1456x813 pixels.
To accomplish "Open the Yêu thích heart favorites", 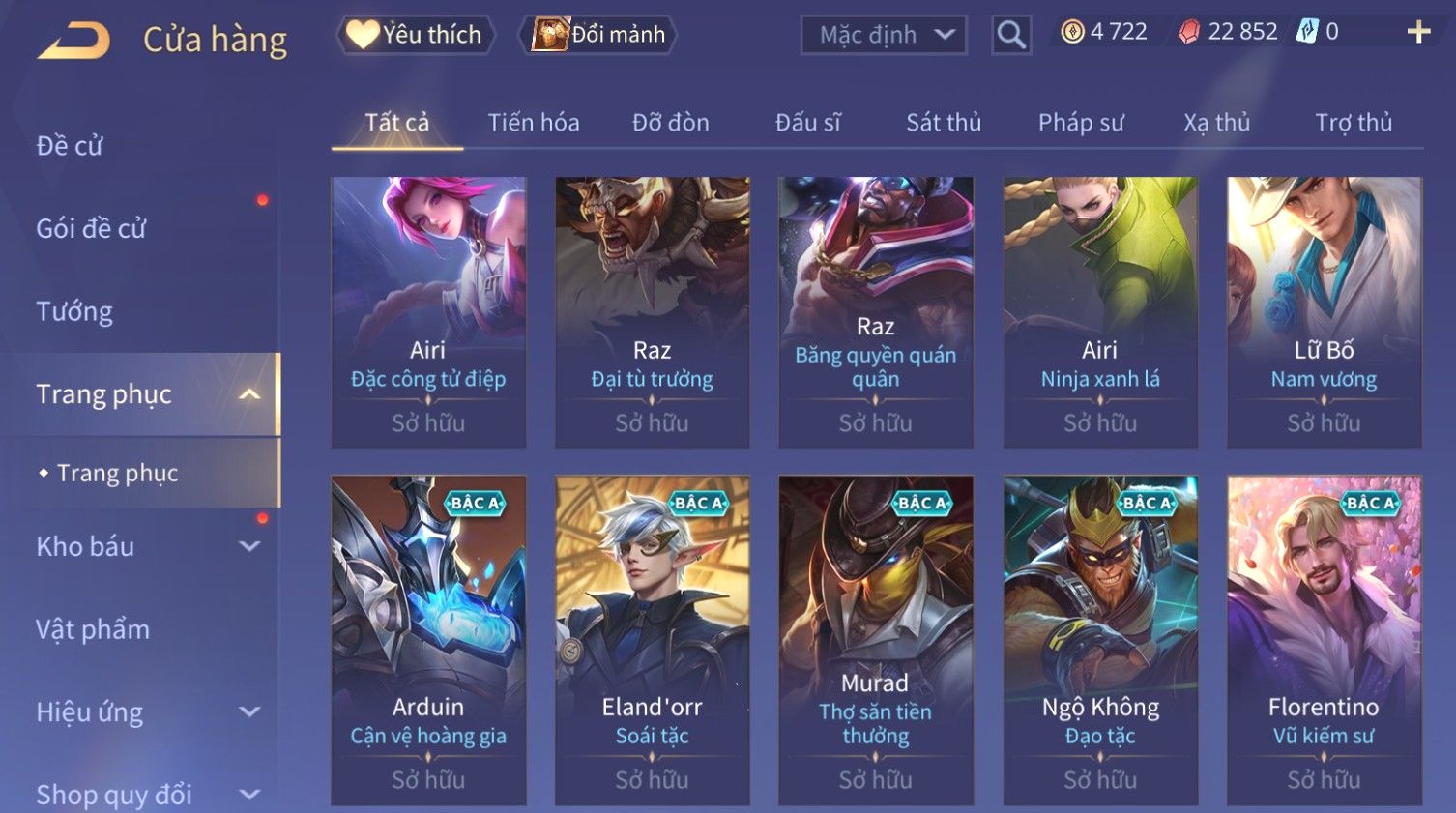I will 416,35.
